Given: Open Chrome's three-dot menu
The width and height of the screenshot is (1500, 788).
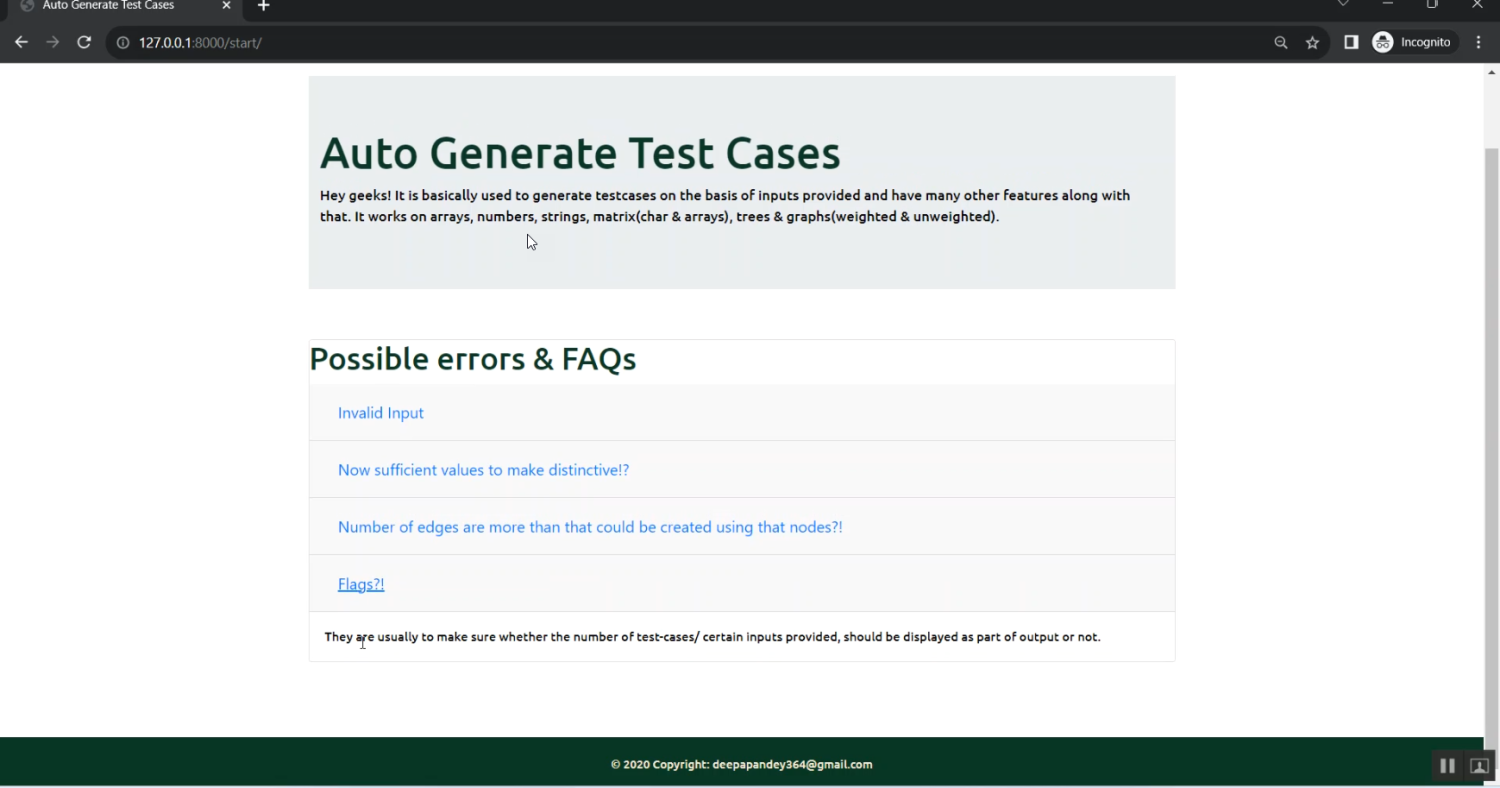Looking at the screenshot, I should pyautogui.click(x=1478, y=42).
